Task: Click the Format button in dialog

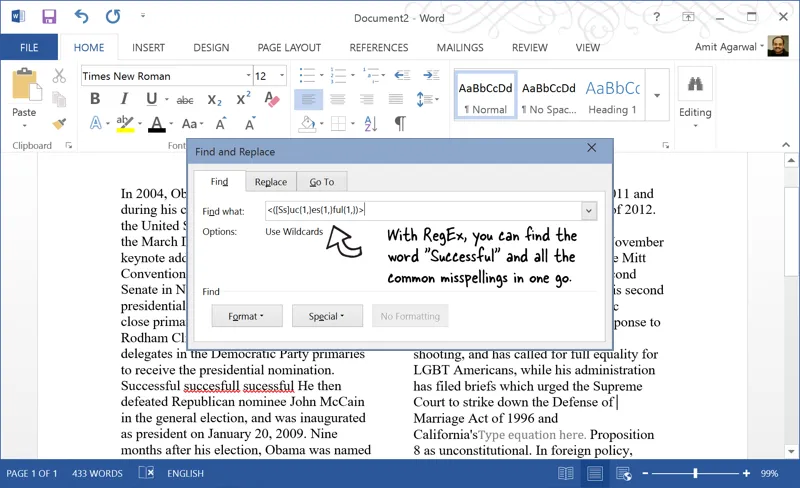Action: tap(246, 316)
